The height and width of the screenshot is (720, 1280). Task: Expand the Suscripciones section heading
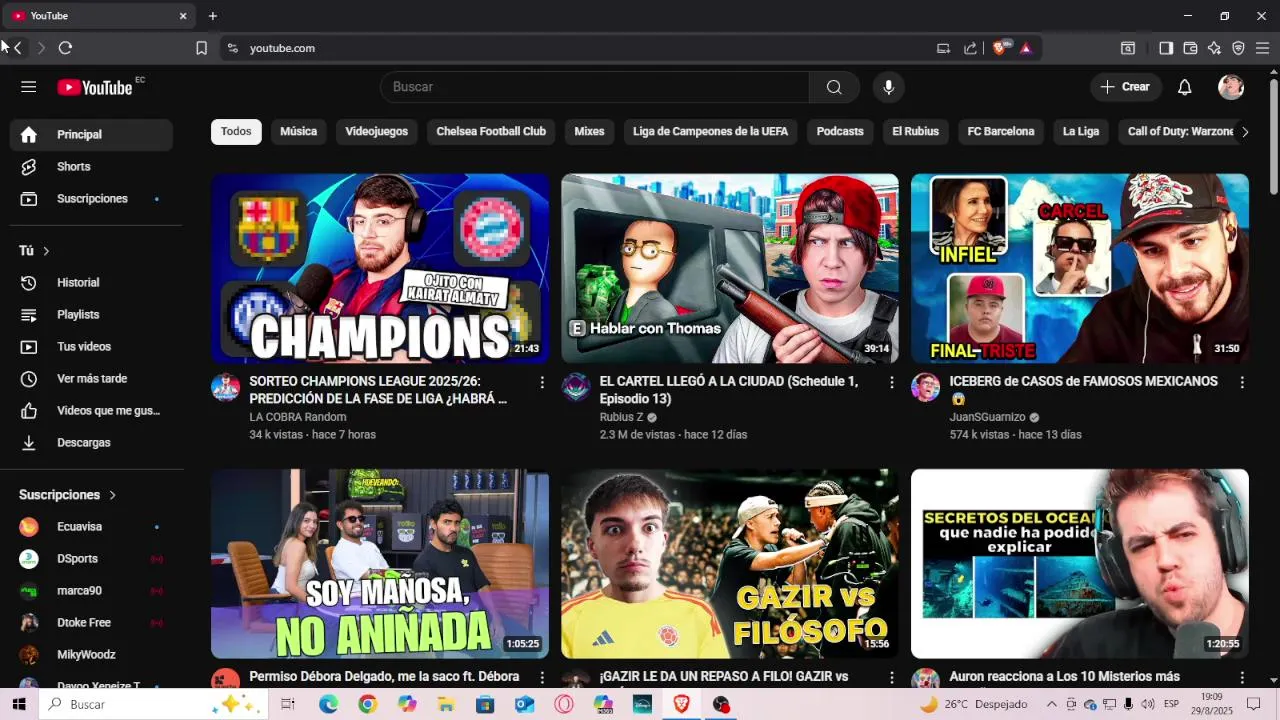coord(68,495)
